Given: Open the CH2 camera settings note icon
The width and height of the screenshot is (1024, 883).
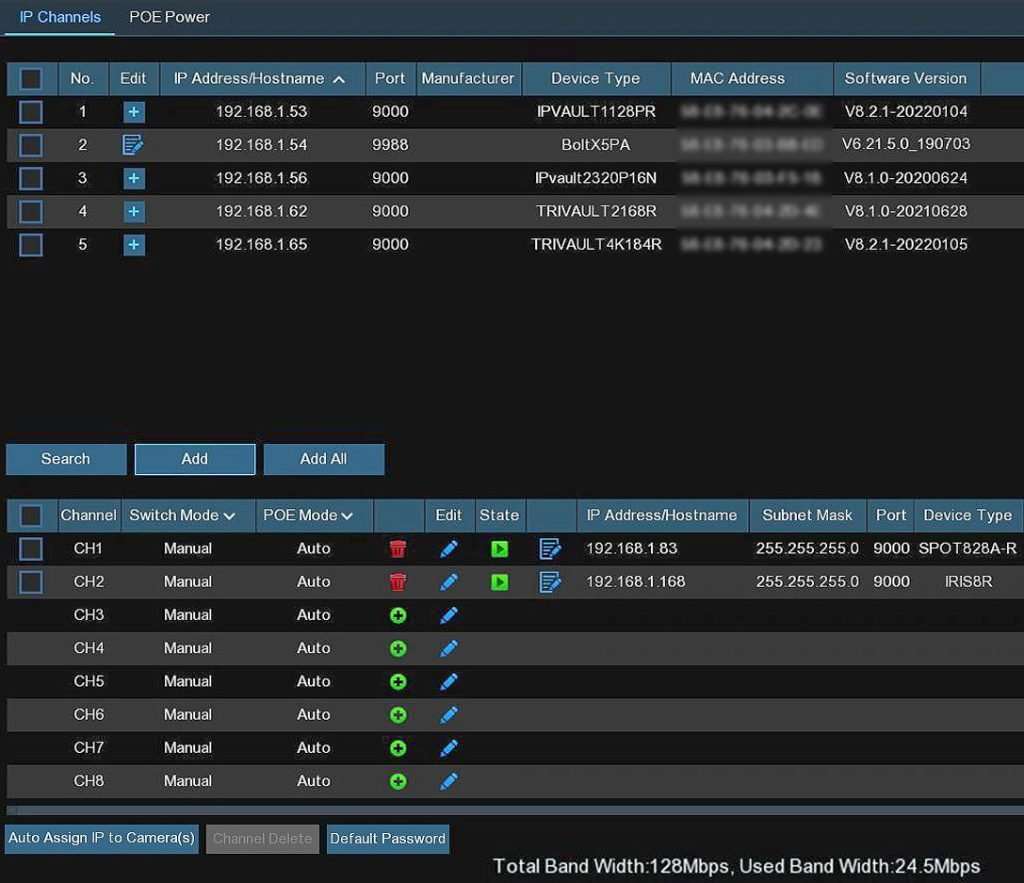Looking at the screenshot, I should click(x=550, y=582).
